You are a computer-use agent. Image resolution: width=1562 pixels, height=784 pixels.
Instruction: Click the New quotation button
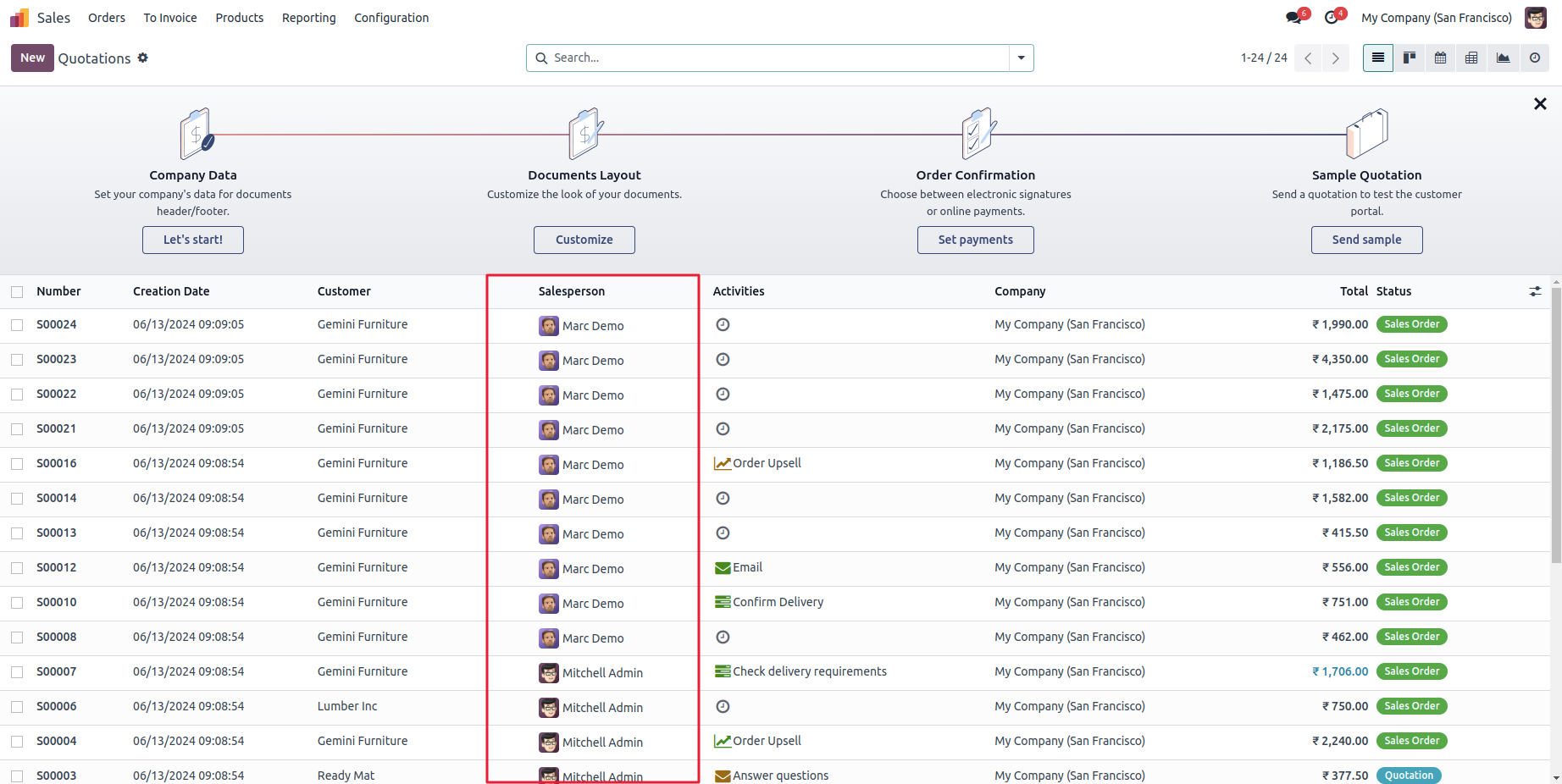(32, 58)
